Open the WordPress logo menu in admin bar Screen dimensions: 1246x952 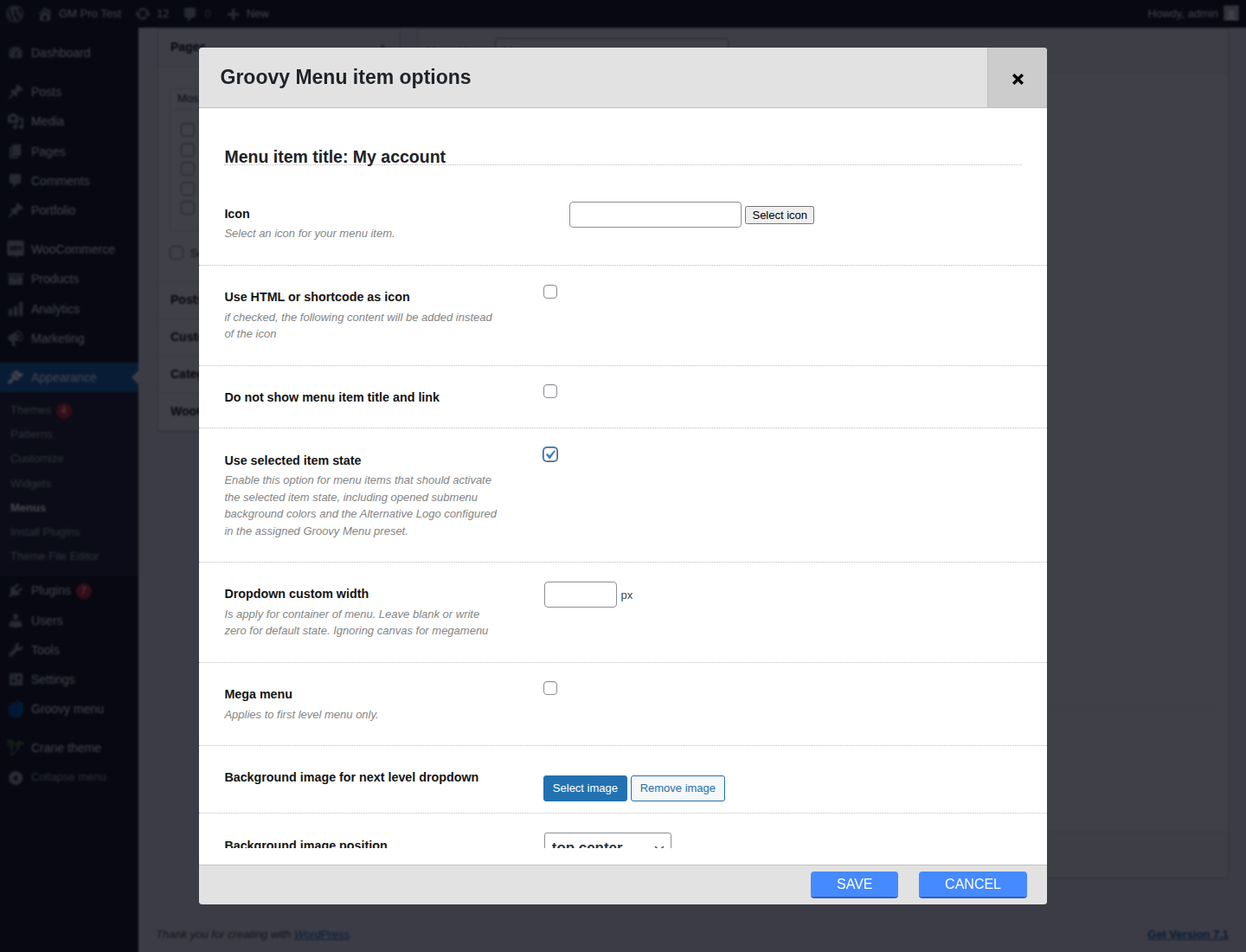(x=15, y=14)
